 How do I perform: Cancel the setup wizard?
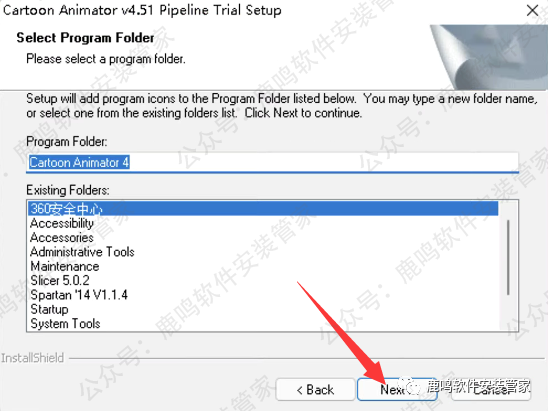[x=491, y=389]
